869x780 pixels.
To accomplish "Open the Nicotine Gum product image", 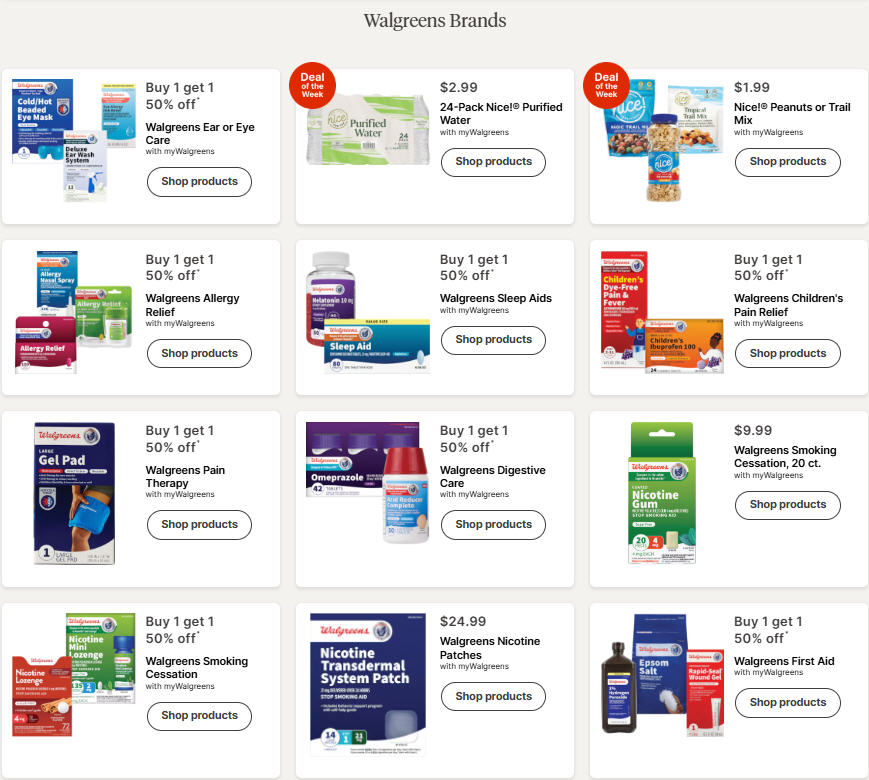I will pos(662,493).
